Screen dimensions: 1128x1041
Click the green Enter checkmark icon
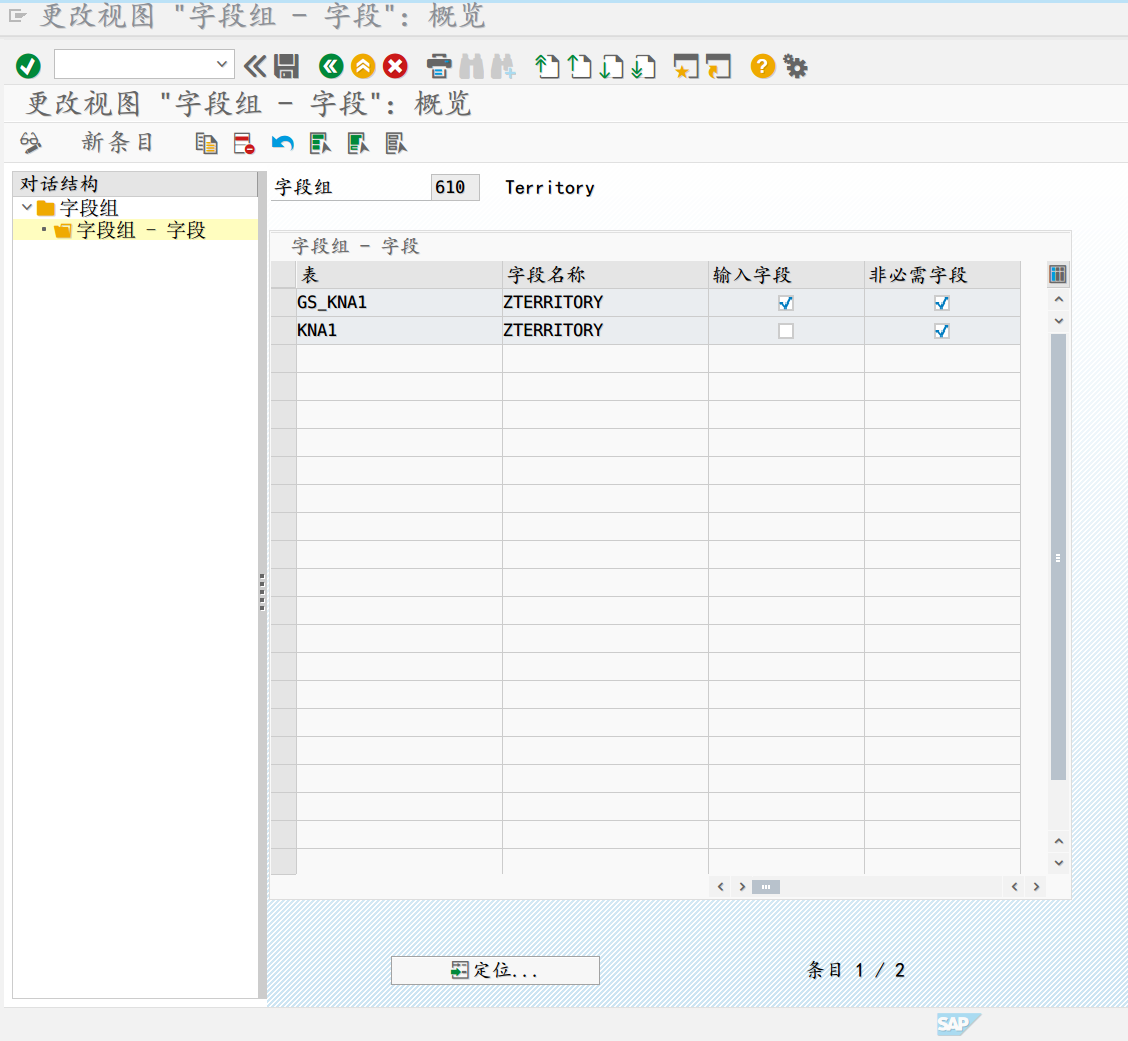pyautogui.click(x=28, y=67)
